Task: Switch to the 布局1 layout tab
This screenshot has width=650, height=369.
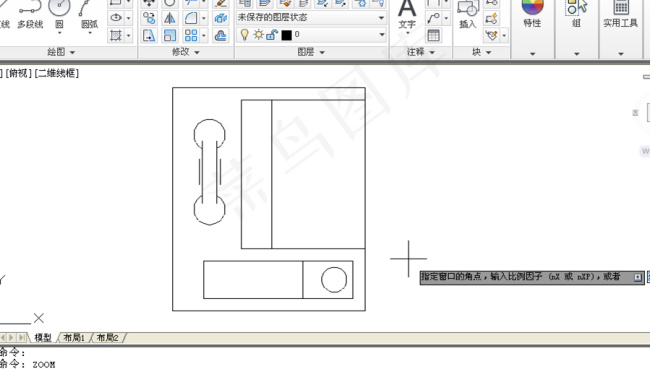Action: pos(74,337)
